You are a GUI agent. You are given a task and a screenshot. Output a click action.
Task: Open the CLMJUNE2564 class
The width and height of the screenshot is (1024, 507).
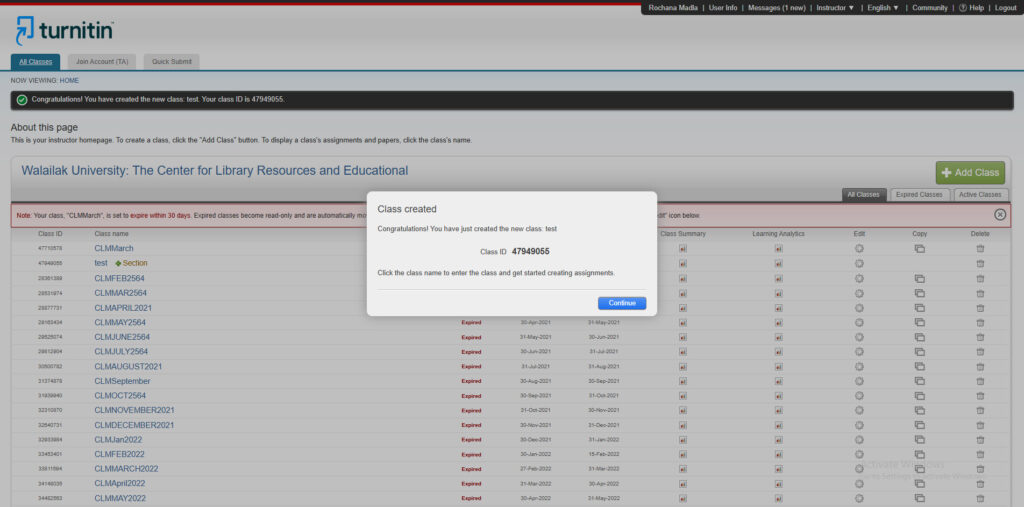pos(122,337)
